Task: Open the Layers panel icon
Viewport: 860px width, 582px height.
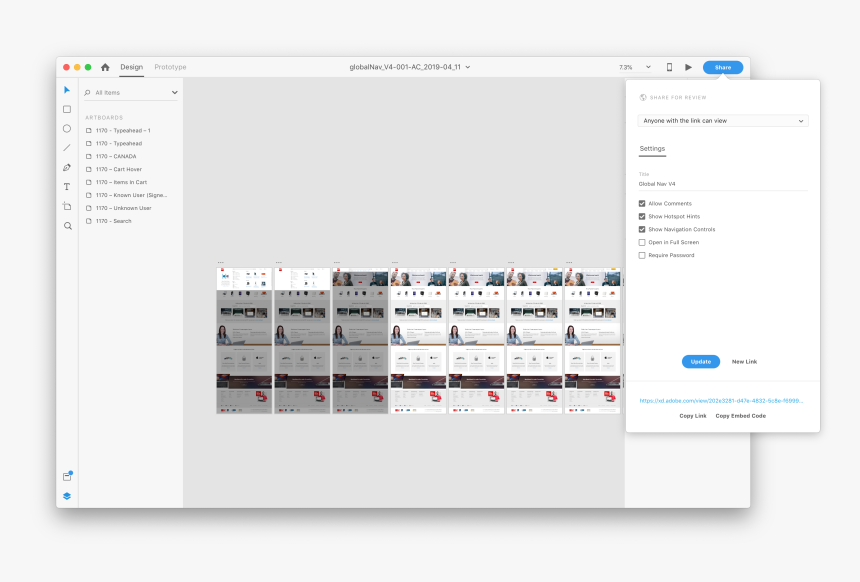Action: pos(67,496)
